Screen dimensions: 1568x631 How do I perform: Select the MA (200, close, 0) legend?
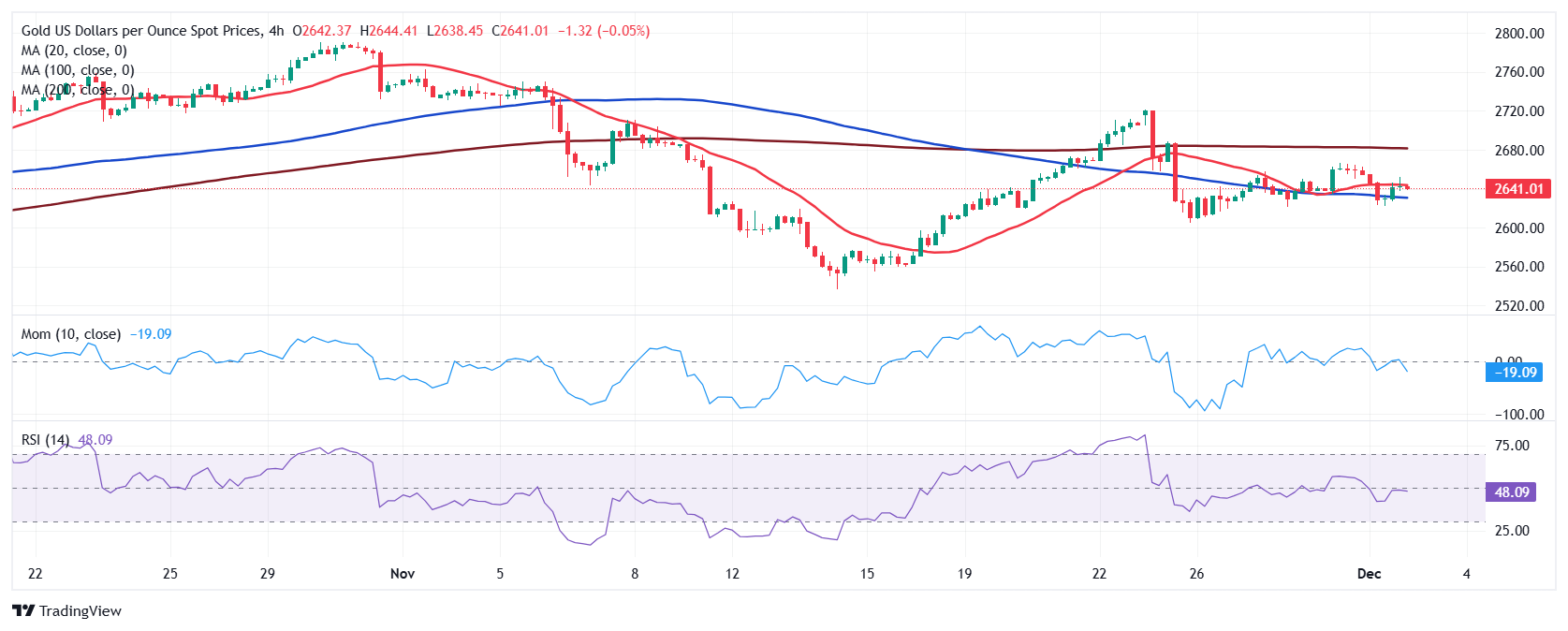coord(78,90)
